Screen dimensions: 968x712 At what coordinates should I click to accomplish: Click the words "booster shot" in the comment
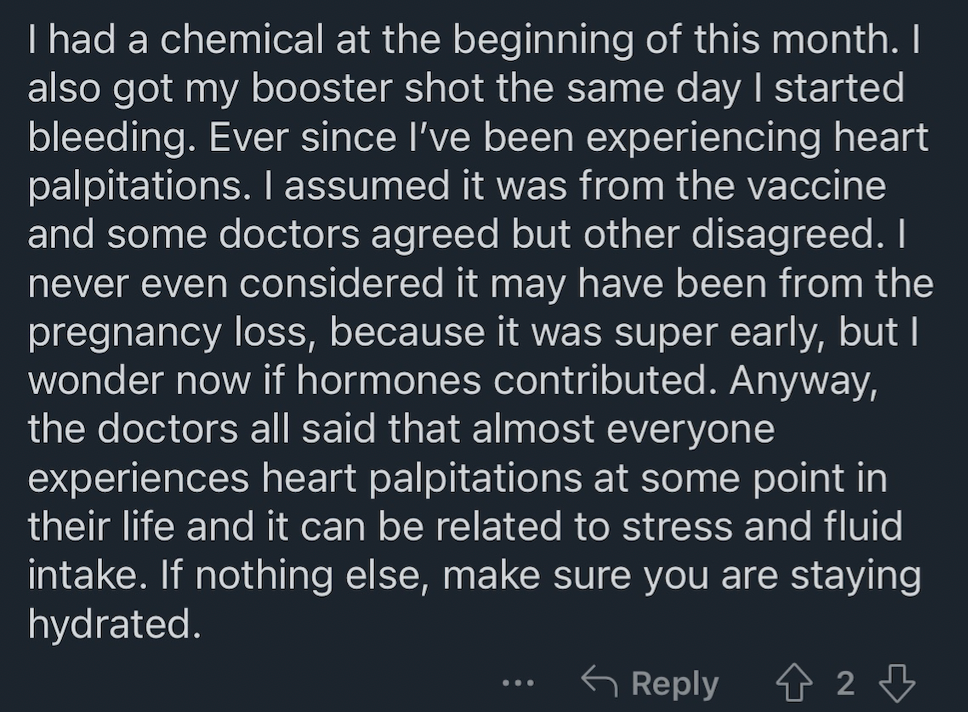pos(367,88)
